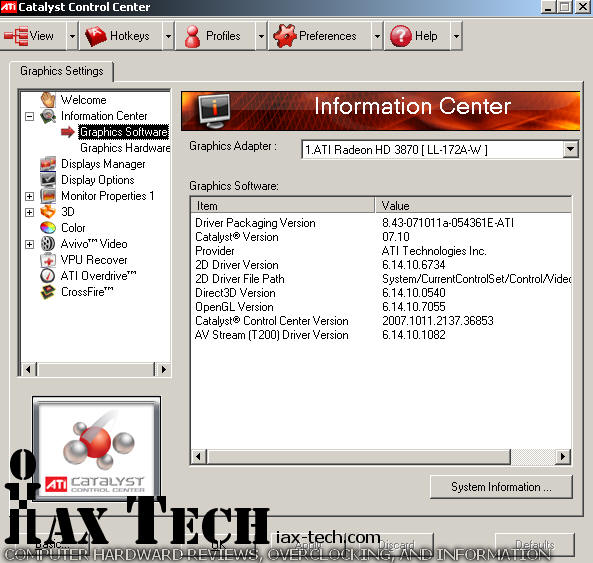Click the System Information button

[x=501, y=487]
